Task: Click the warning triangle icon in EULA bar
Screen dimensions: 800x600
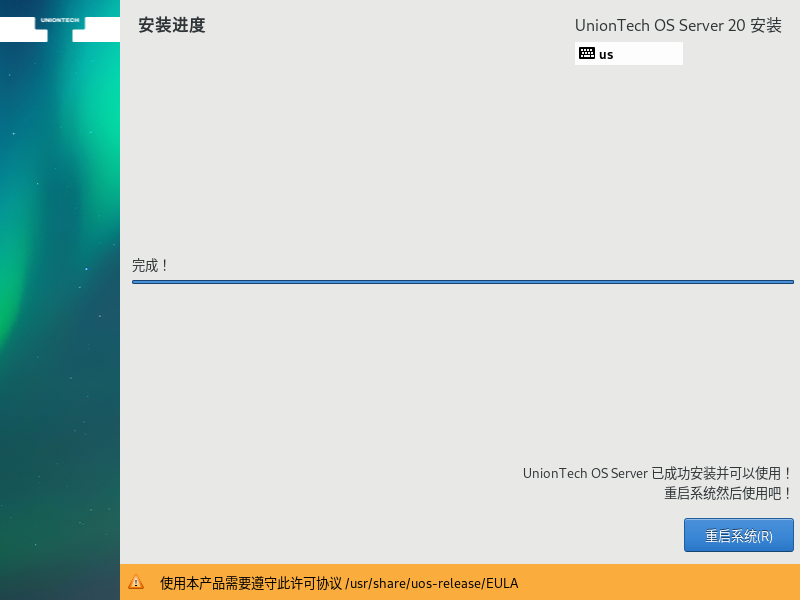Action: point(136,582)
